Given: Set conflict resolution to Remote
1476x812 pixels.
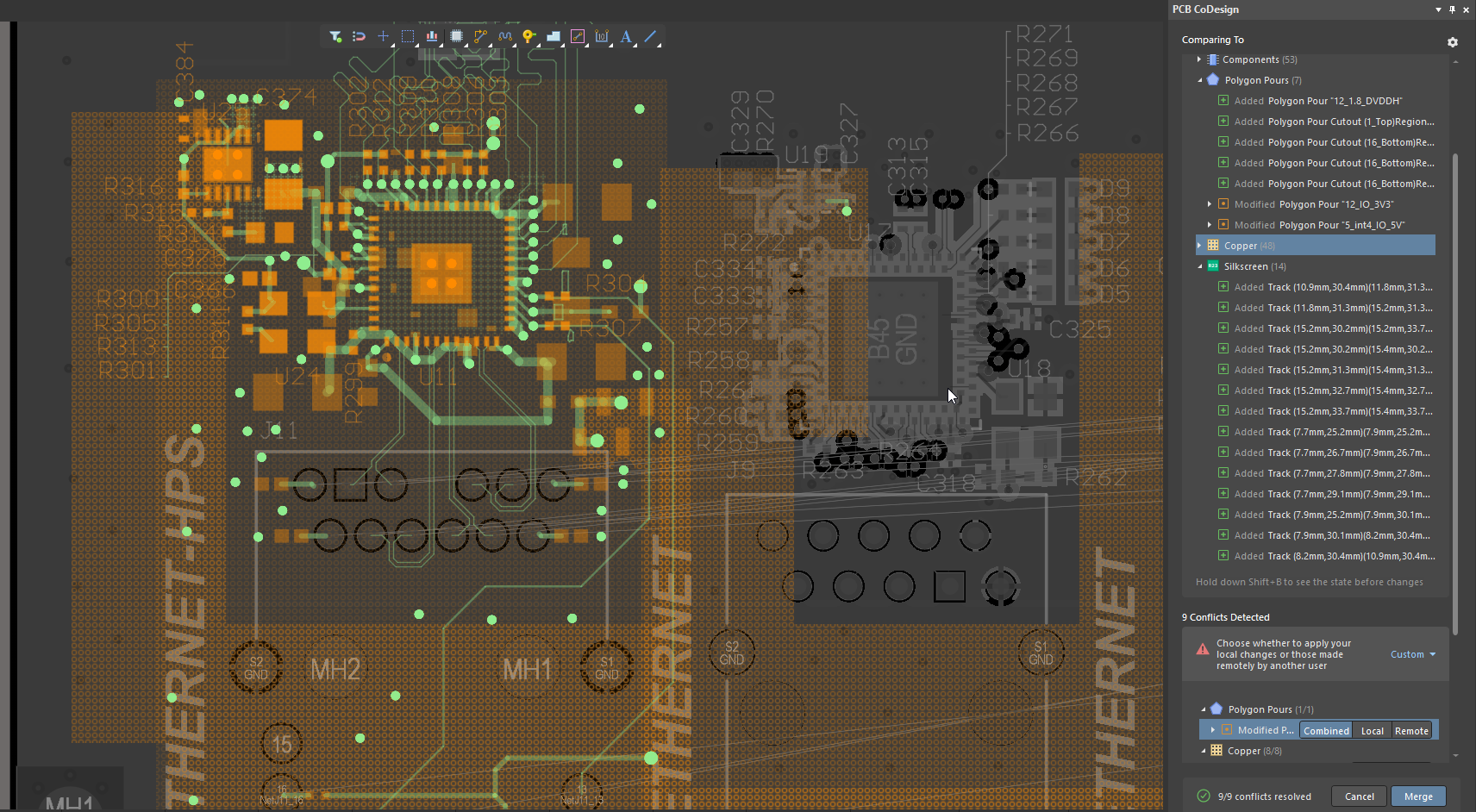Looking at the screenshot, I should click(x=1411, y=731).
